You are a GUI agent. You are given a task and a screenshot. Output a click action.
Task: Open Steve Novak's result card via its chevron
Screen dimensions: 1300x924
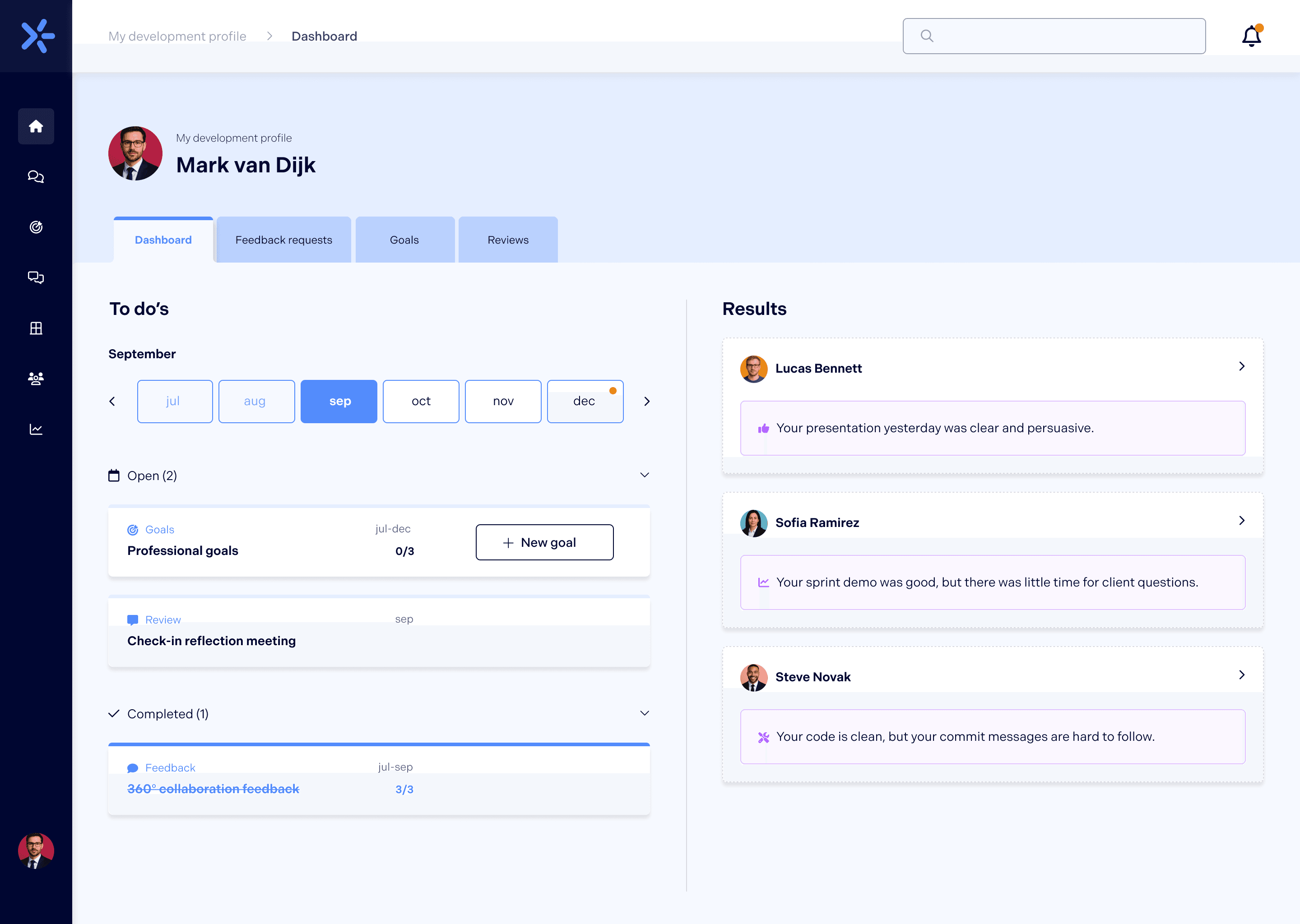1241,675
